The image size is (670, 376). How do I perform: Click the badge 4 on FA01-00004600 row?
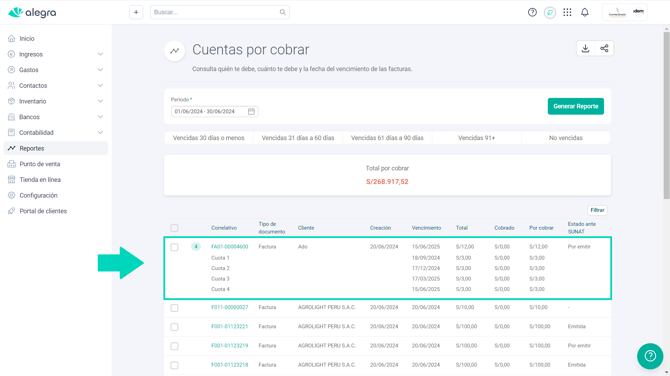(x=196, y=247)
